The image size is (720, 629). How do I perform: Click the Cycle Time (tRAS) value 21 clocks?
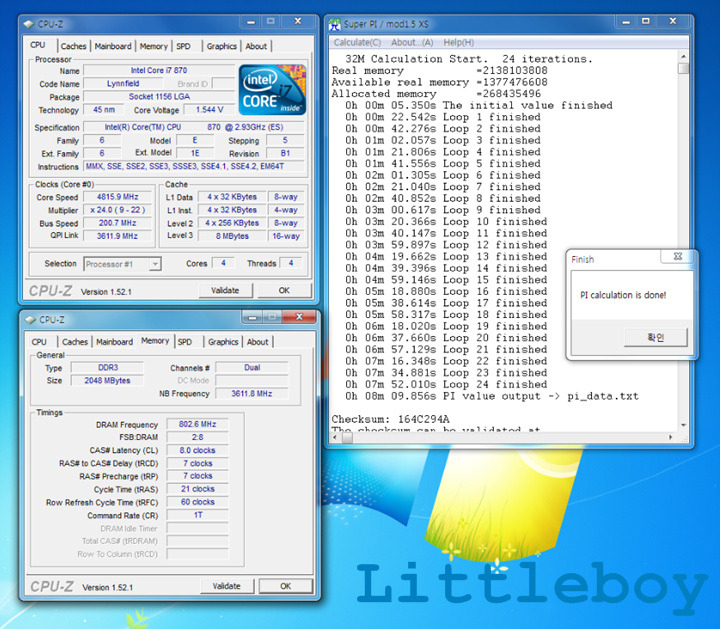tap(197, 489)
